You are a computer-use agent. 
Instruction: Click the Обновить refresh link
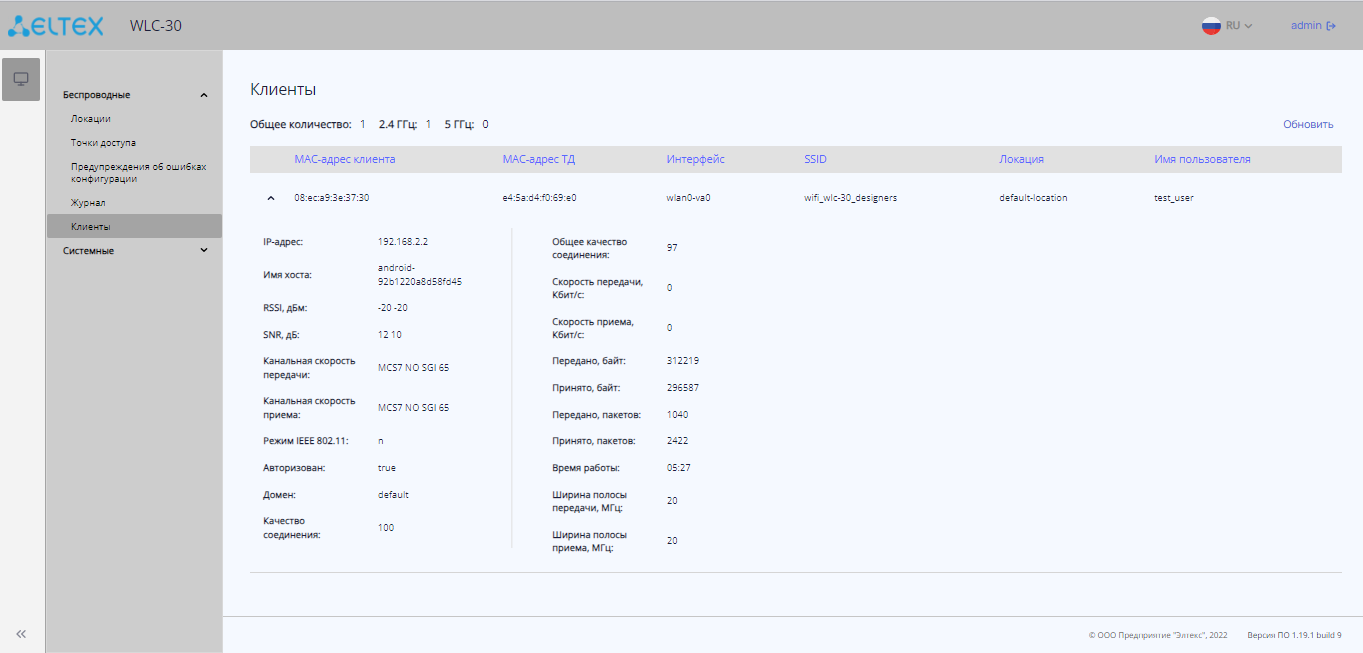click(x=1308, y=125)
